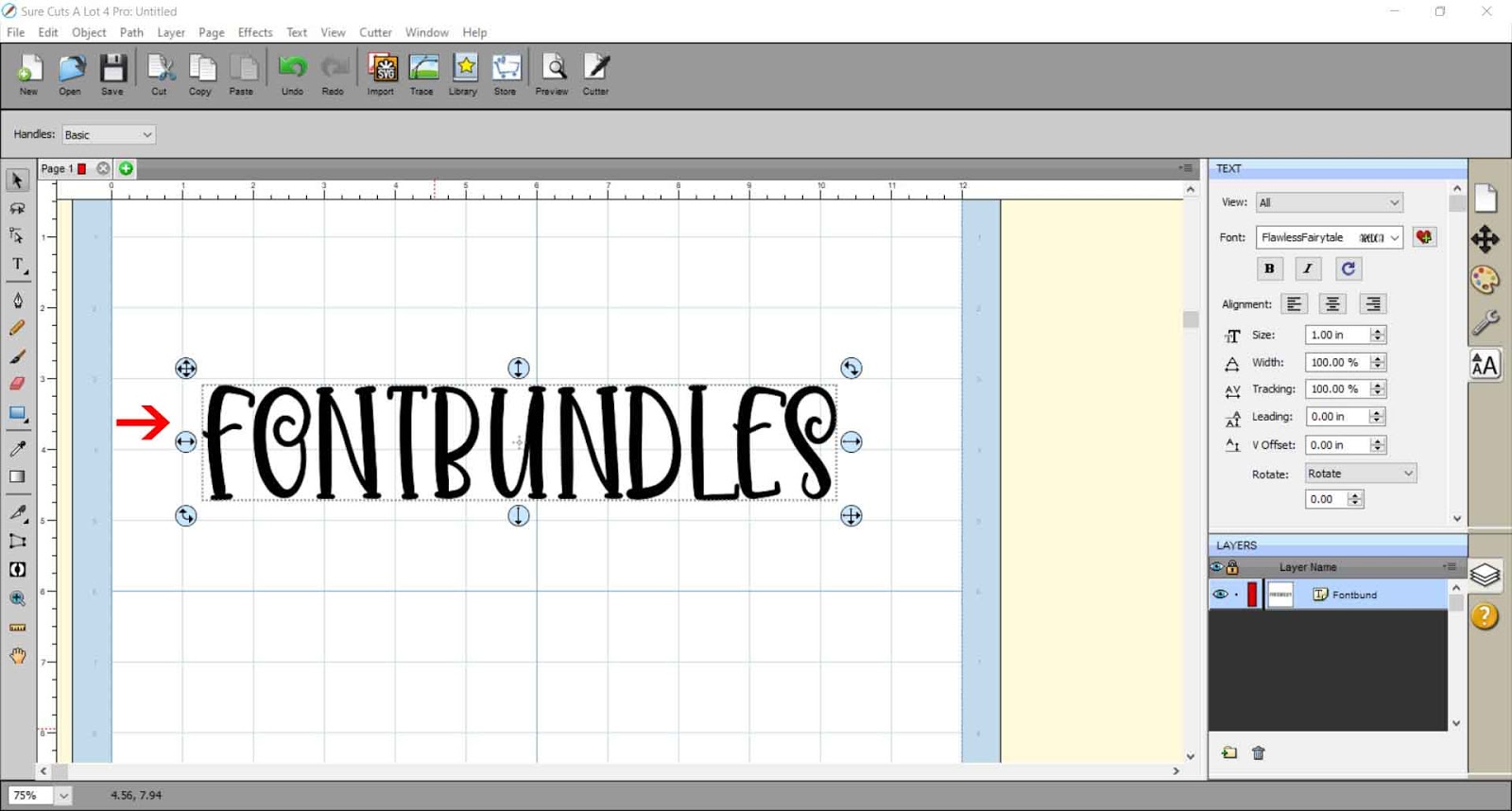Viewport: 1512px width, 811px height.
Task: Save the project with the Save icon
Action: point(112,75)
